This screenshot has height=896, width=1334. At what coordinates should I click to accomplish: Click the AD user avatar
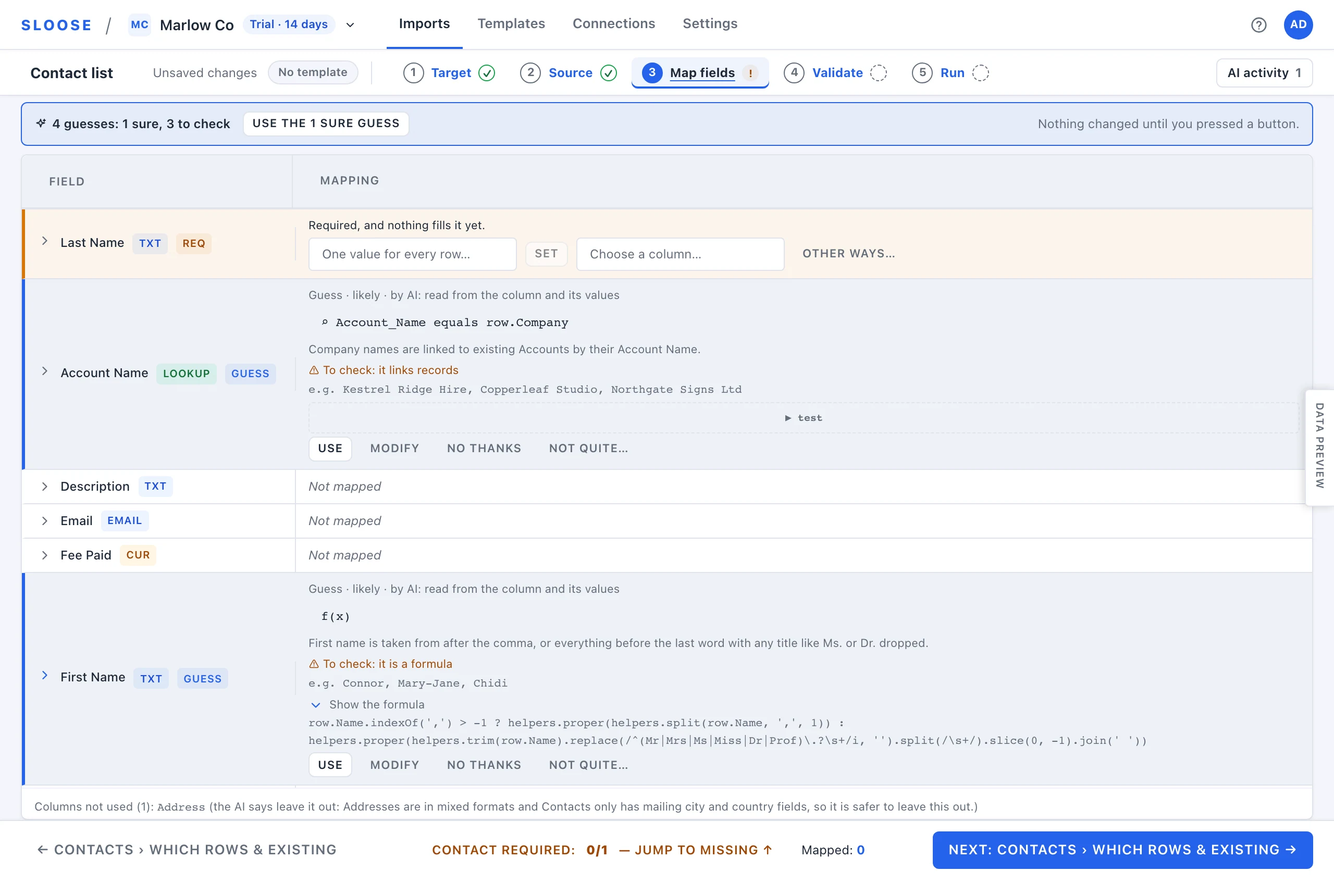(x=1298, y=24)
